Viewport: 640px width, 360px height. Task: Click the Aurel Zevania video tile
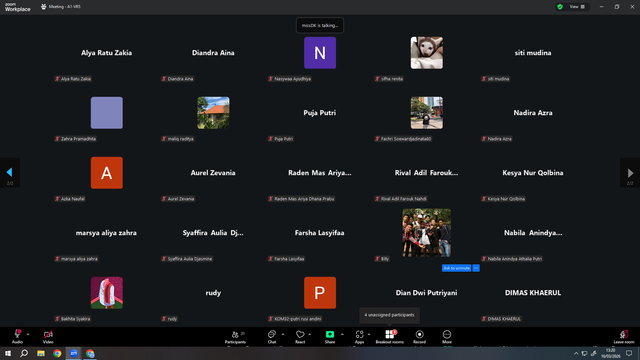pyautogui.click(x=213, y=173)
